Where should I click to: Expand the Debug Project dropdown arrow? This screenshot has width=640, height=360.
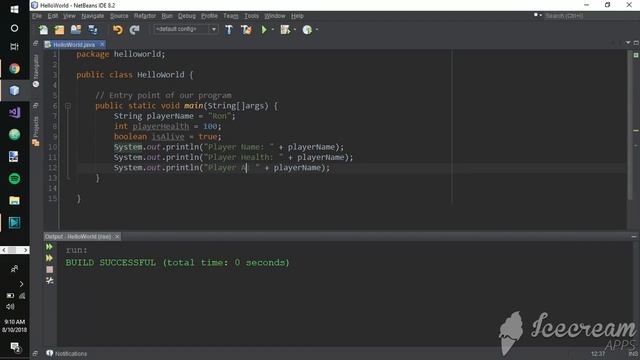click(295, 29)
